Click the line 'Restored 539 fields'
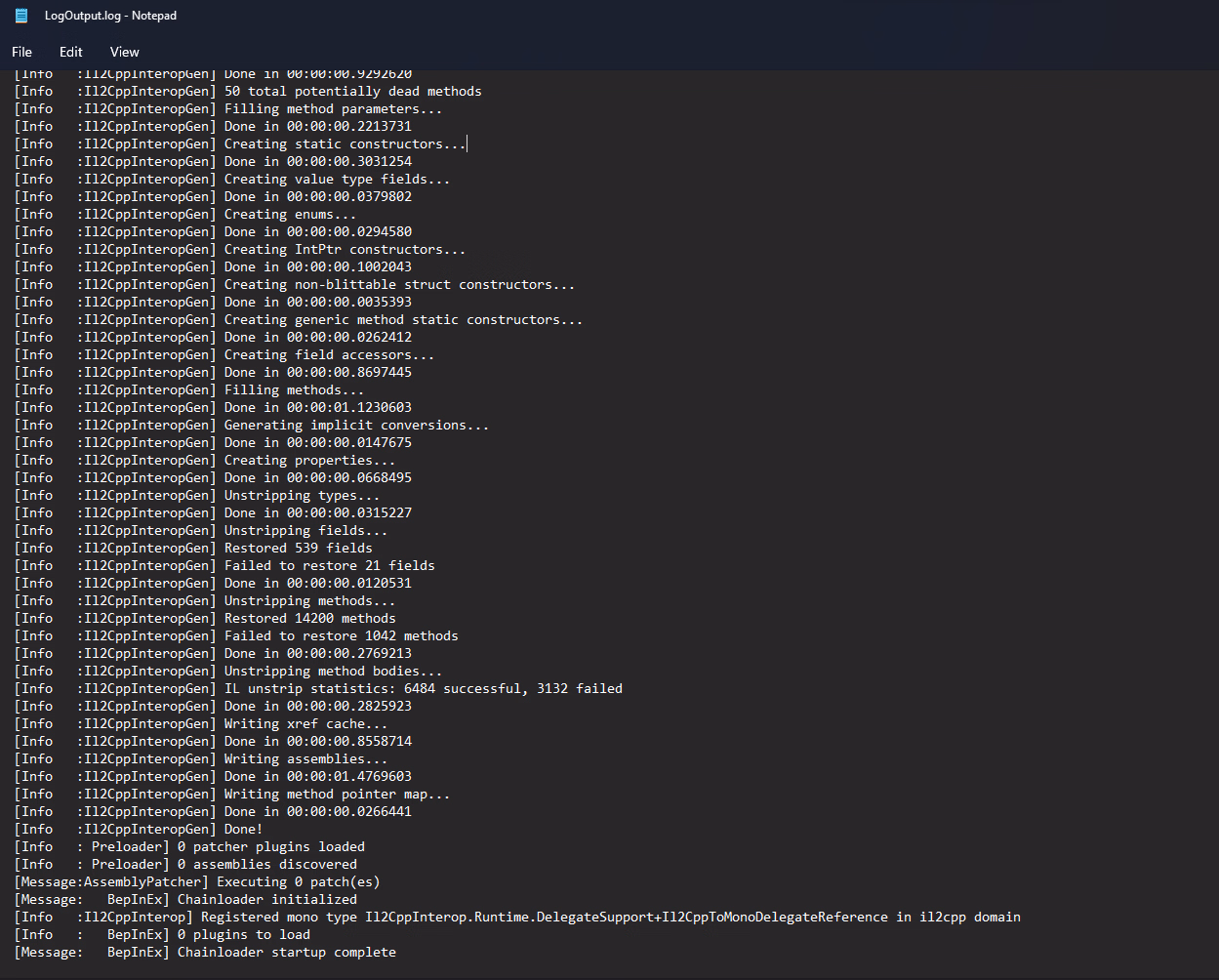Image resolution: width=1219 pixels, height=980 pixels. coord(193,548)
